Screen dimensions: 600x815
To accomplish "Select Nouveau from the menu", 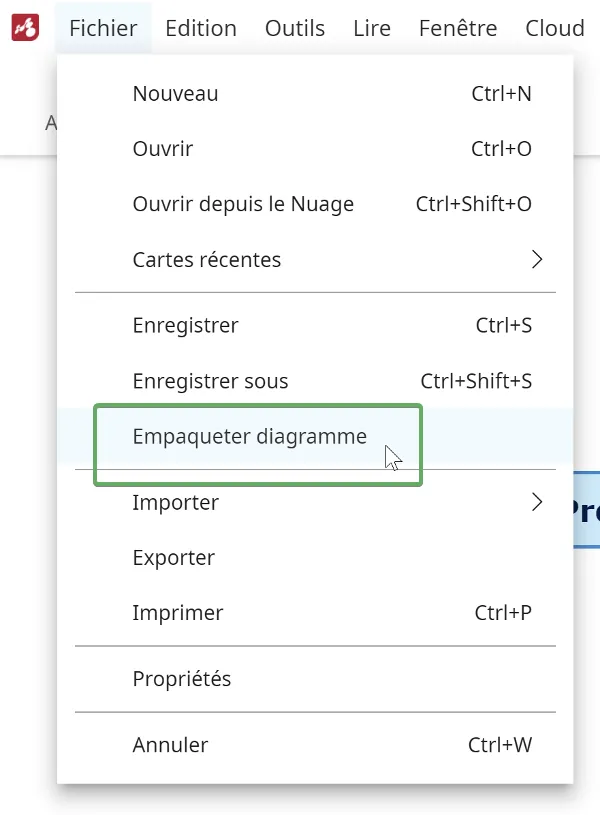I will [175, 94].
